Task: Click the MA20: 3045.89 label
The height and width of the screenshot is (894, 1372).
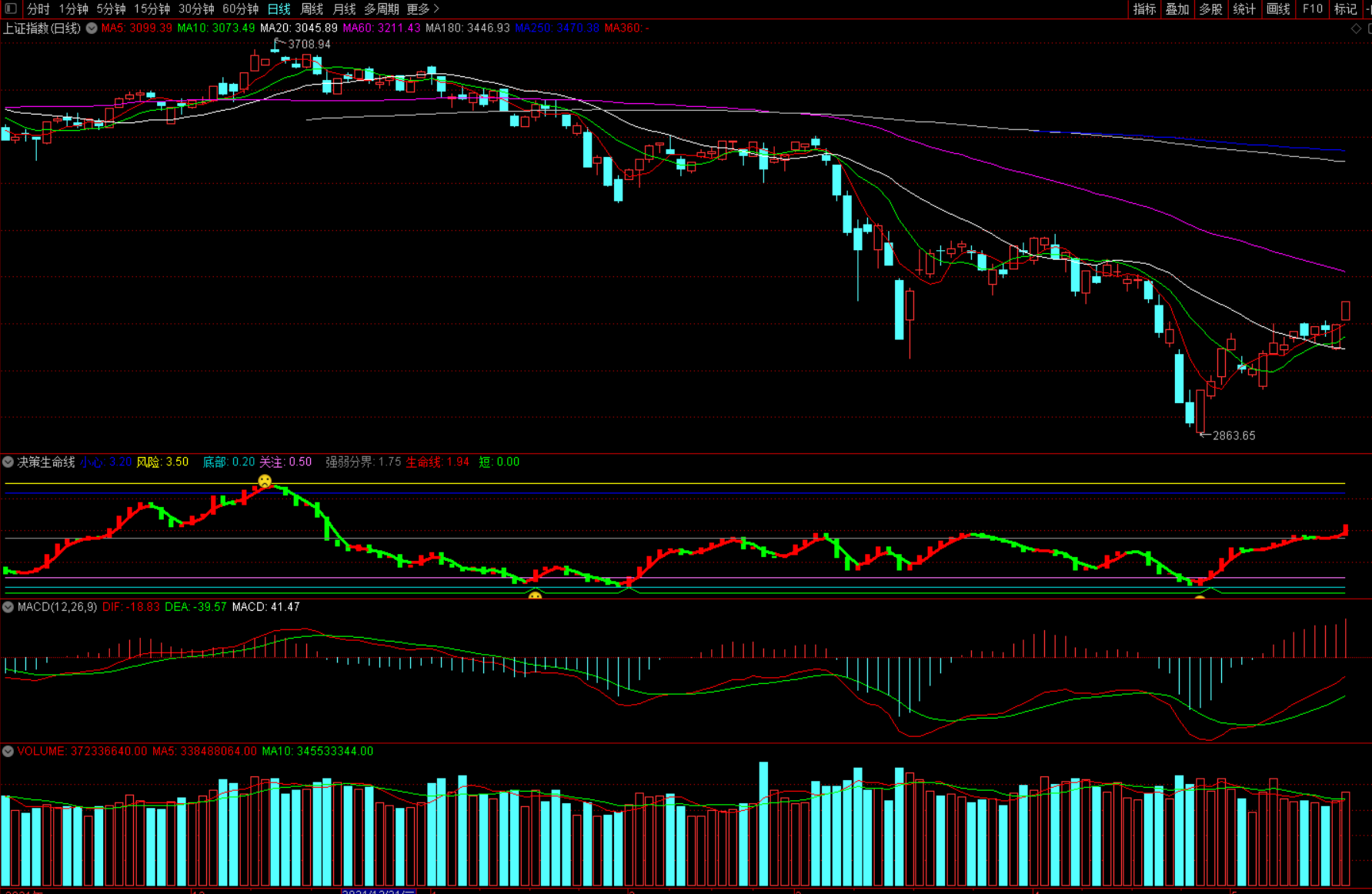Action: [299, 28]
